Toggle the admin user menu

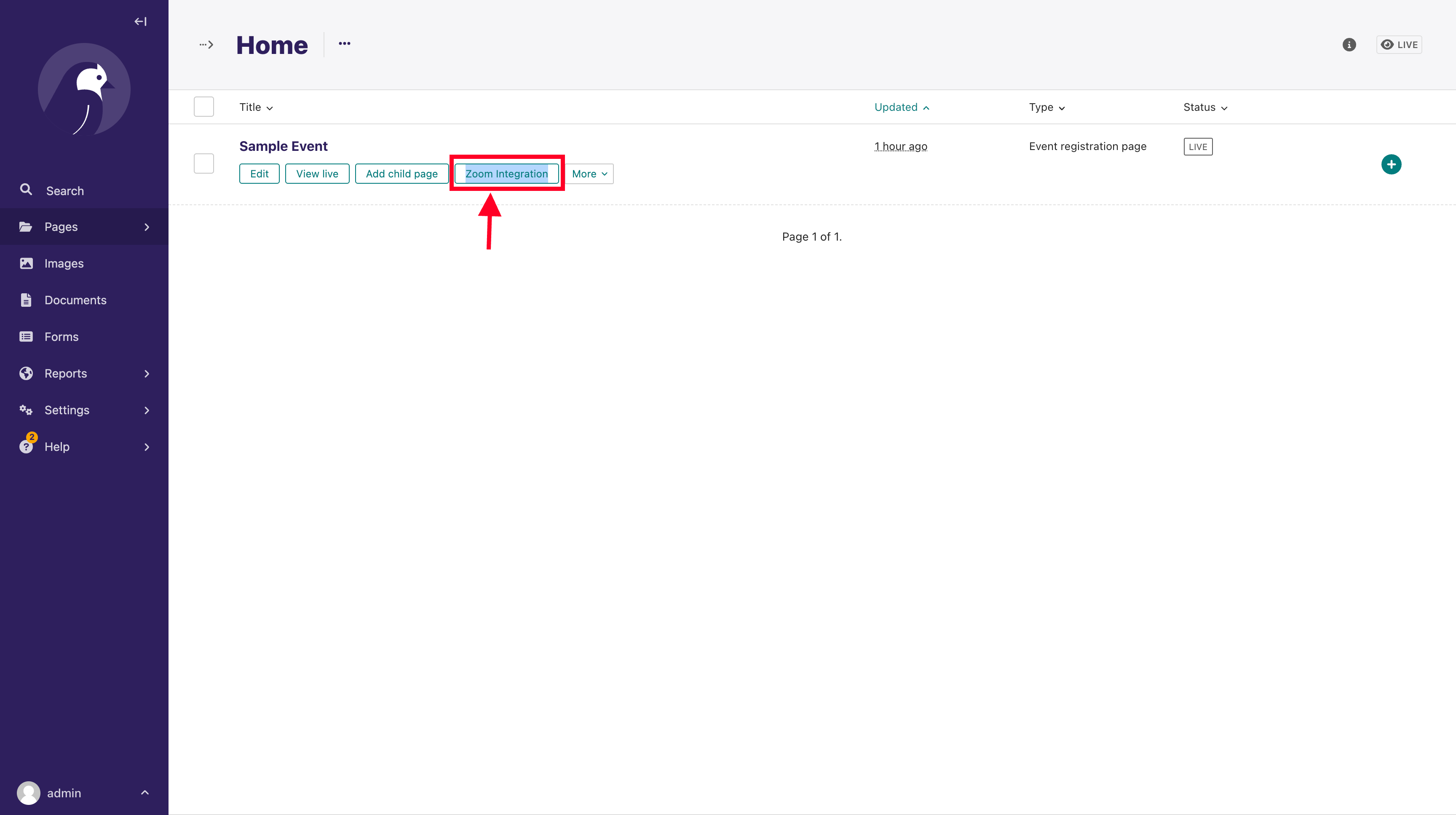tap(84, 793)
